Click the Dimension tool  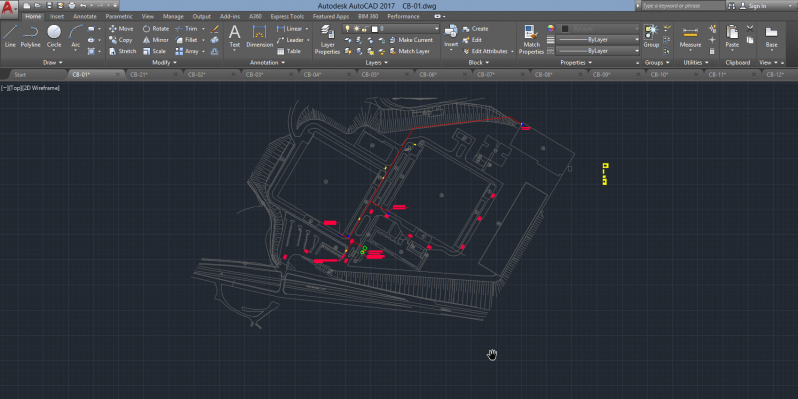260,37
